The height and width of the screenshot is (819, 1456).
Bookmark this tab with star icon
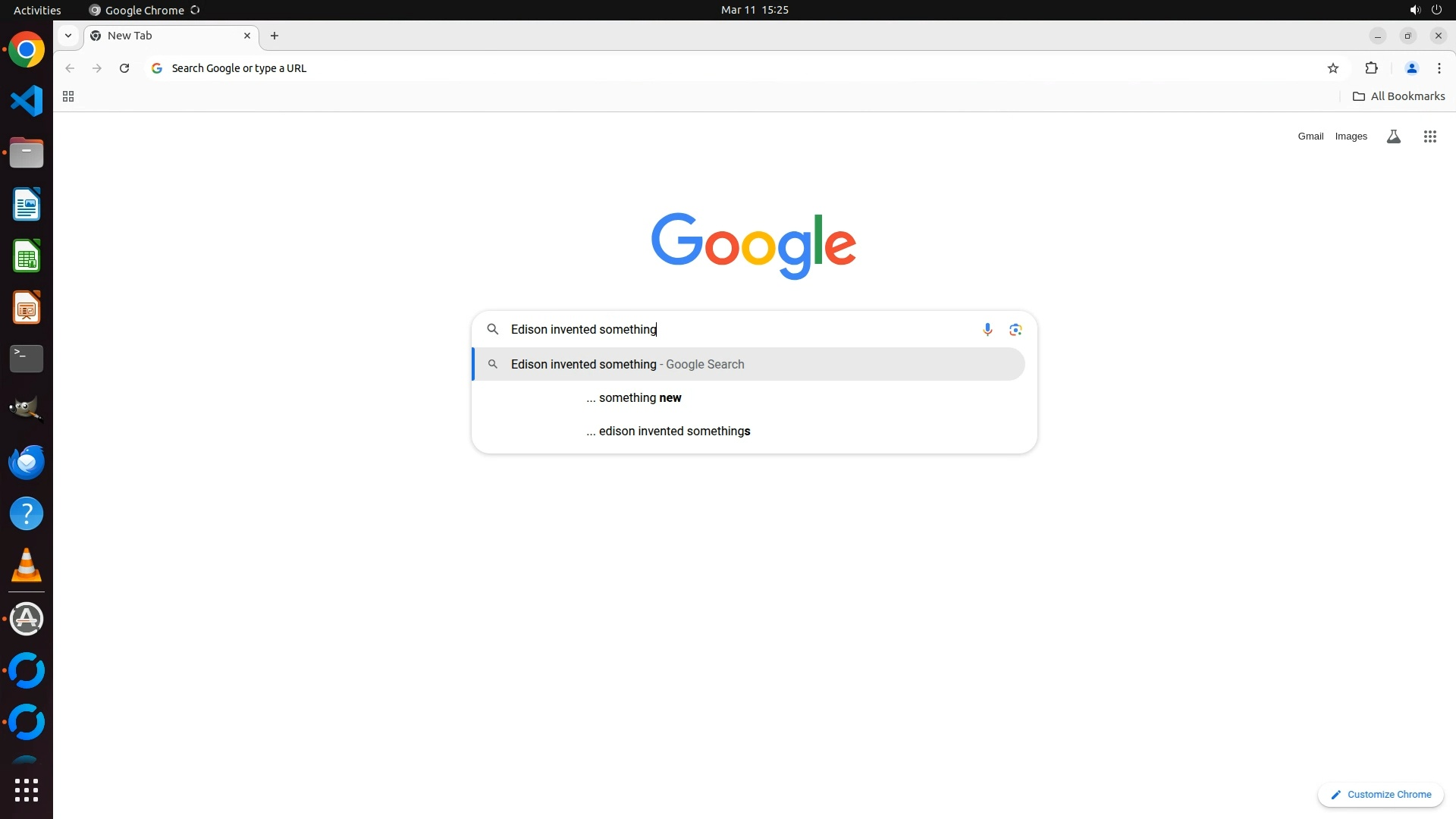pyautogui.click(x=1333, y=68)
